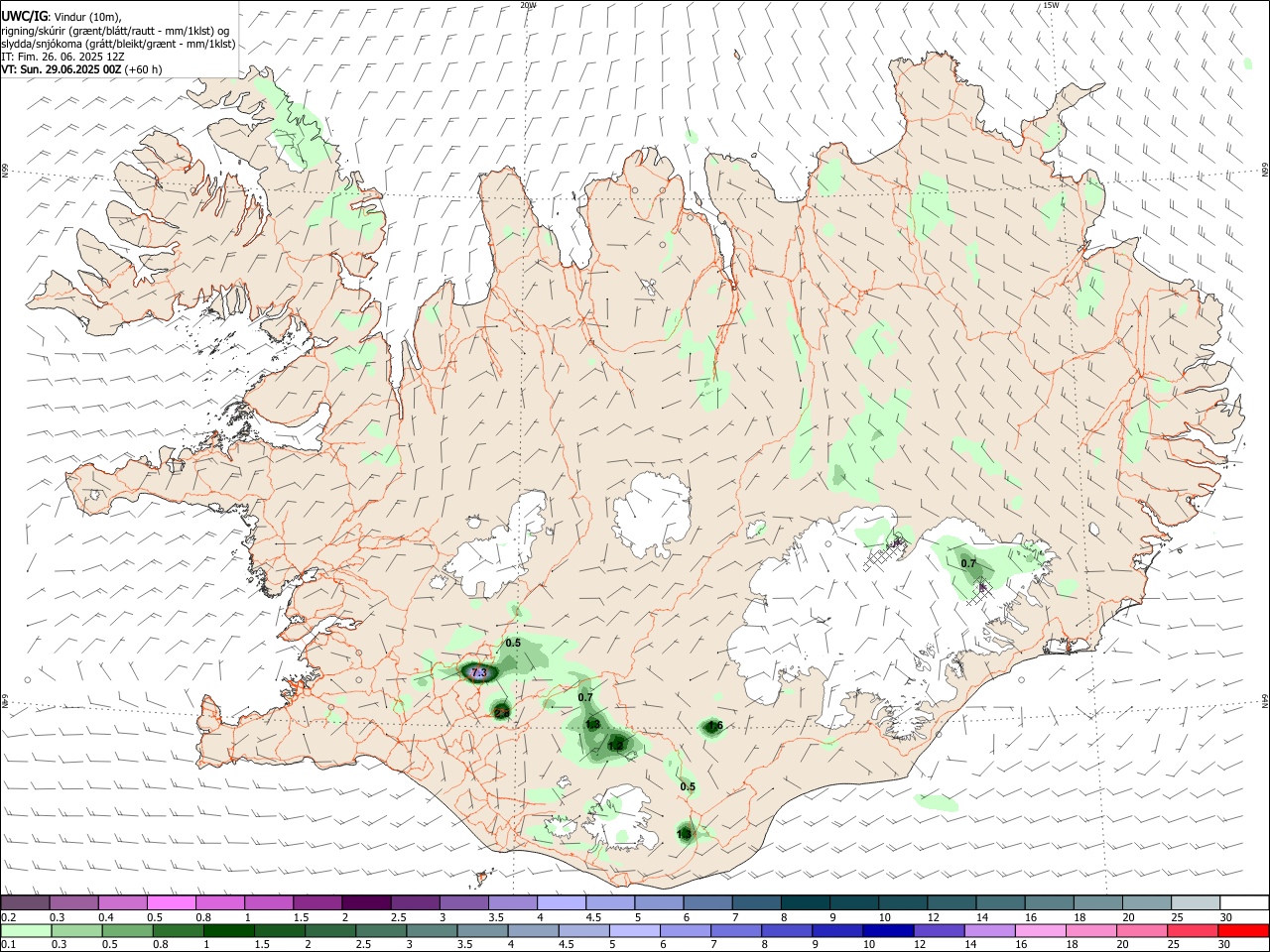Screen dimensions: 1270x952
Task: Click the UWC/IG title text
Action: pyautogui.click(x=24, y=15)
